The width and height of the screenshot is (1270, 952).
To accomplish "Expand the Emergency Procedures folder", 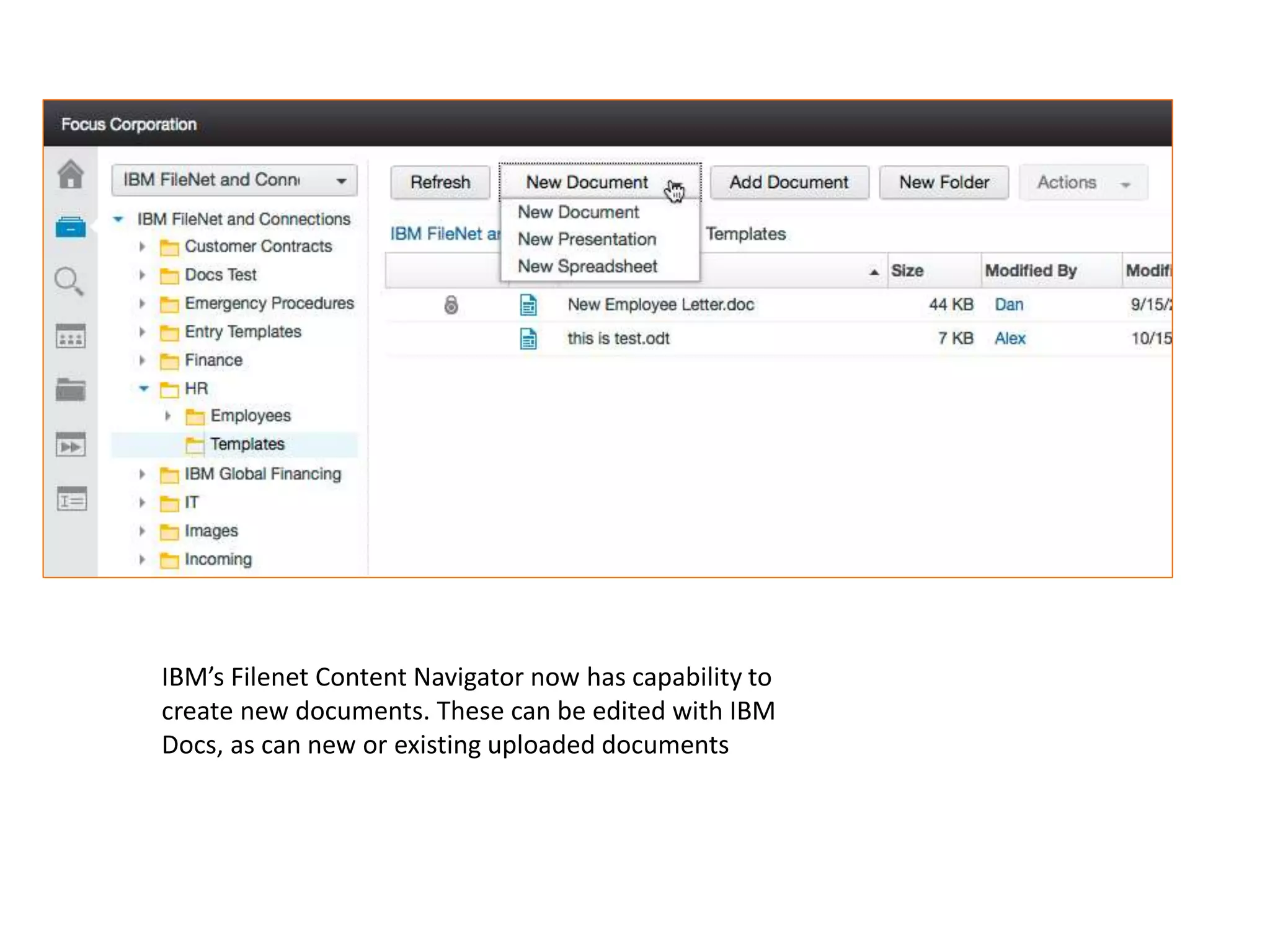I will click(x=142, y=304).
